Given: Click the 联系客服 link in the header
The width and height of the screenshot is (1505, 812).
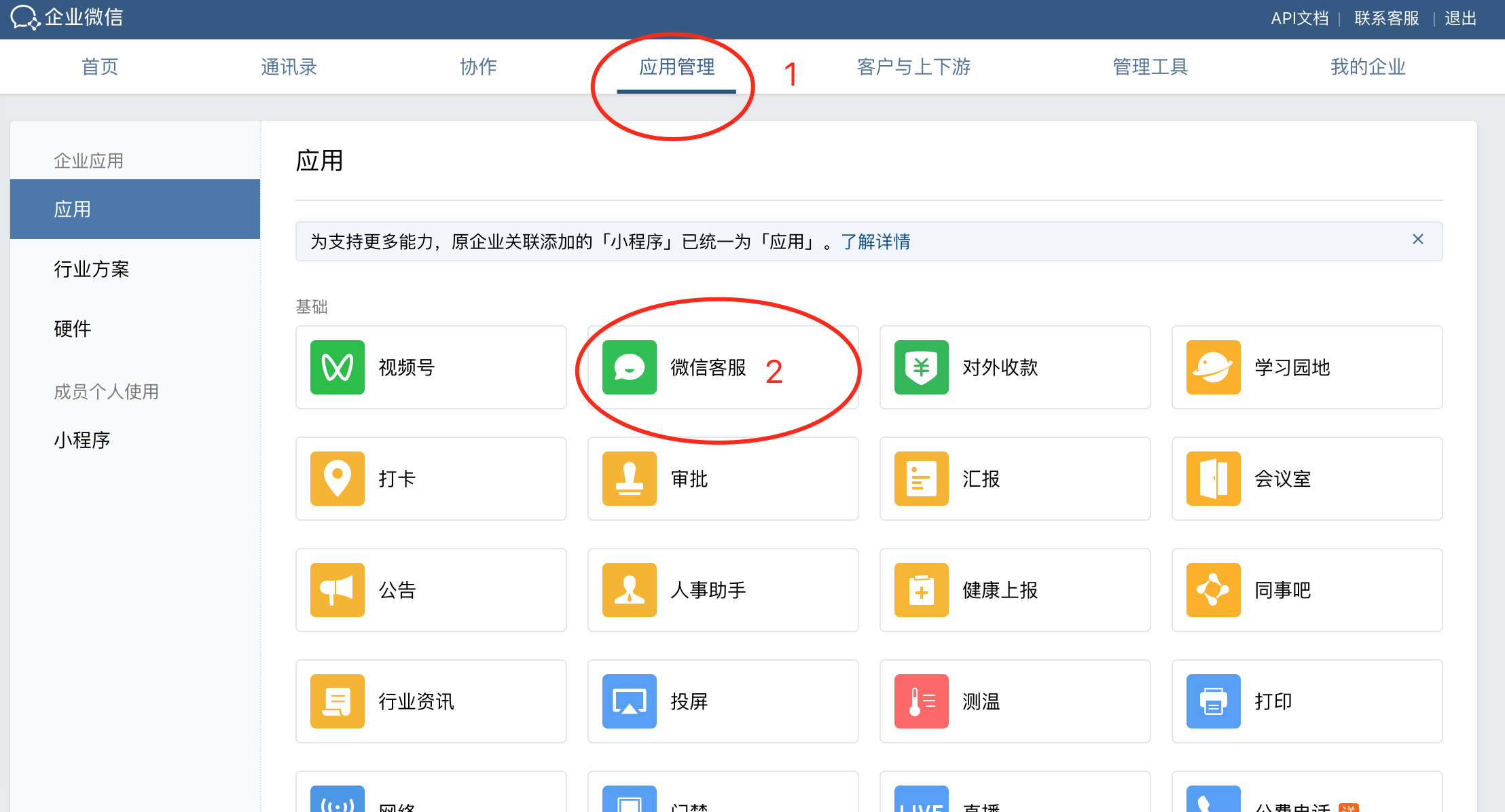Looking at the screenshot, I should click(1387, 18).
